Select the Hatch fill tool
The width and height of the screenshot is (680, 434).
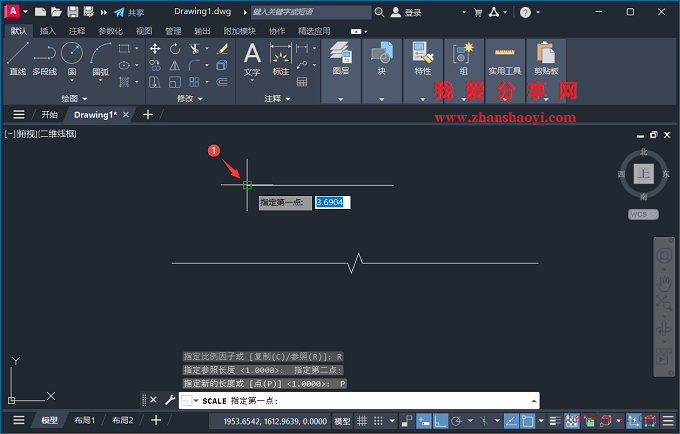click(124, 82)
